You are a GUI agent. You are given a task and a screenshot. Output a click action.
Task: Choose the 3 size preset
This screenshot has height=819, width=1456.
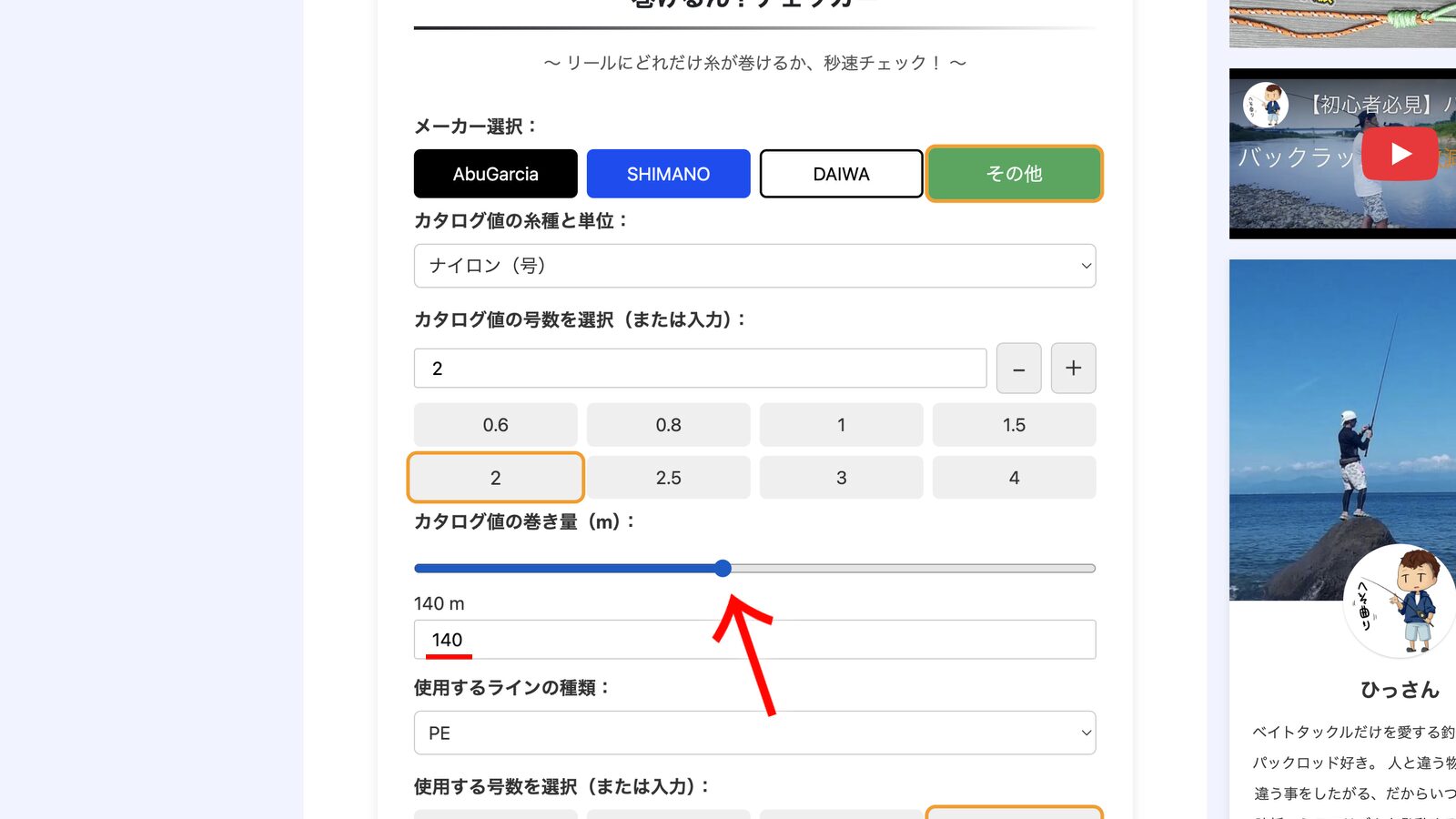841,478
